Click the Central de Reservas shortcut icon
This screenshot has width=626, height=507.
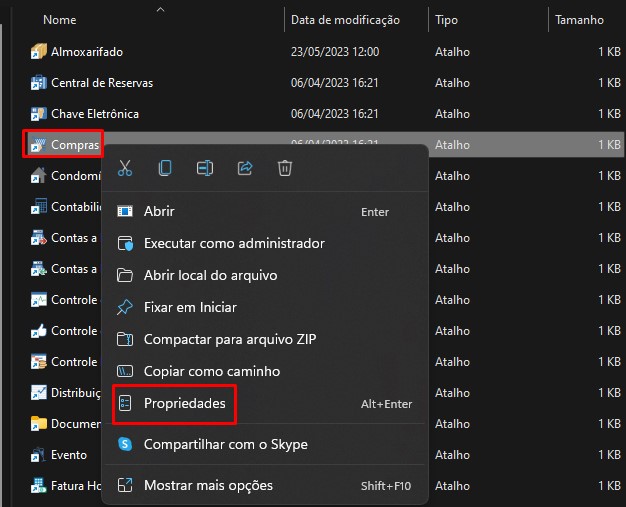click(39, 83)
